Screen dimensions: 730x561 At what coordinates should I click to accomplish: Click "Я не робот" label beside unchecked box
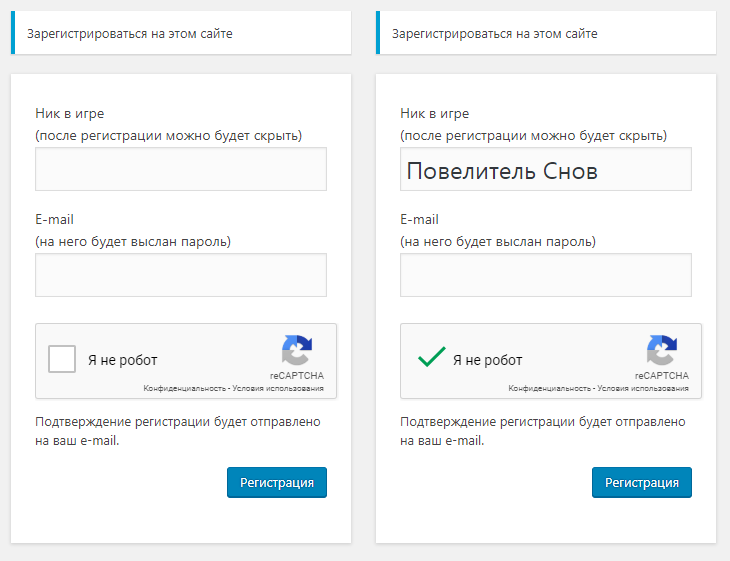pyautogui.click(x=123, y=360)
